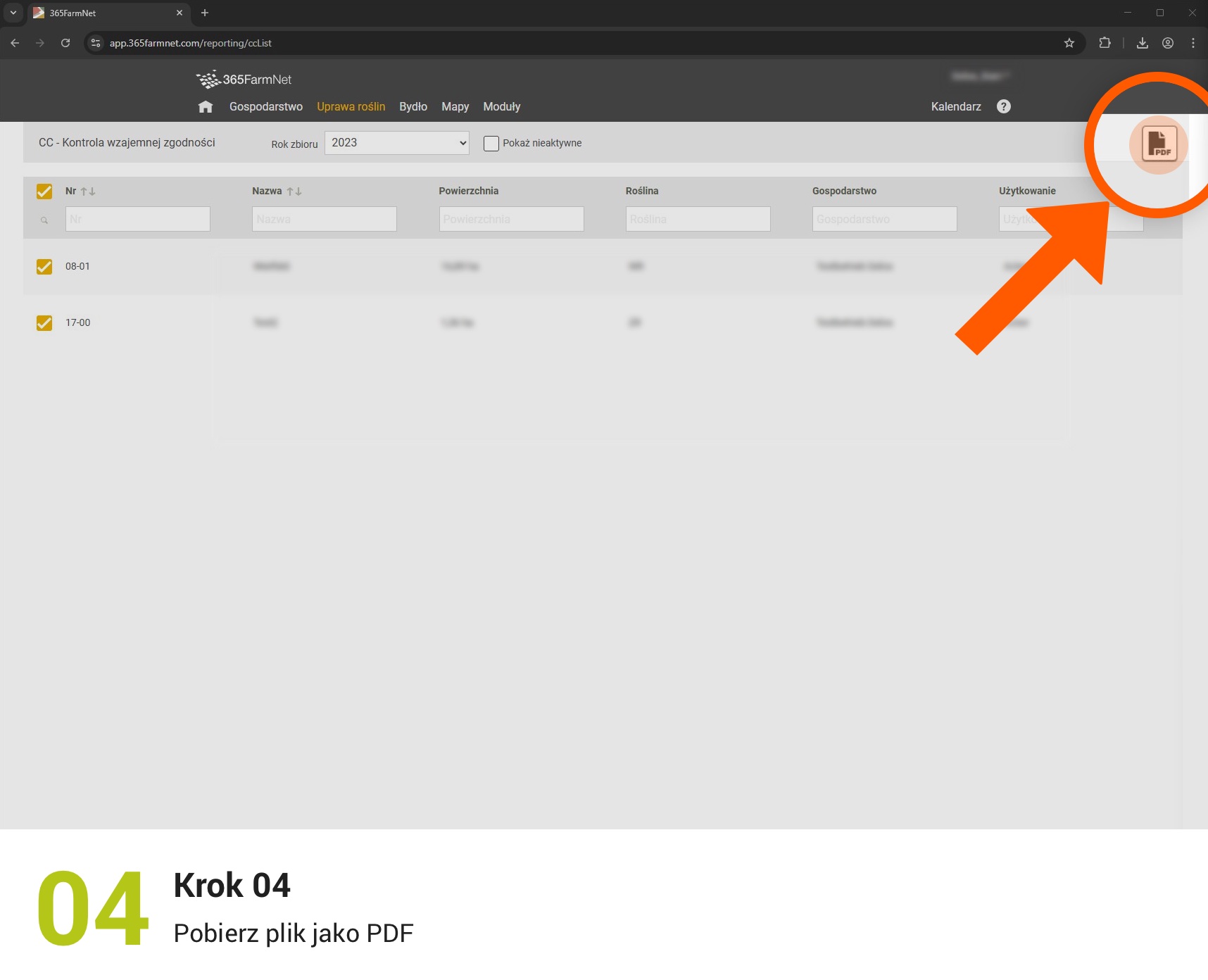Open the browser profile icon

[x=1168, y=43]
